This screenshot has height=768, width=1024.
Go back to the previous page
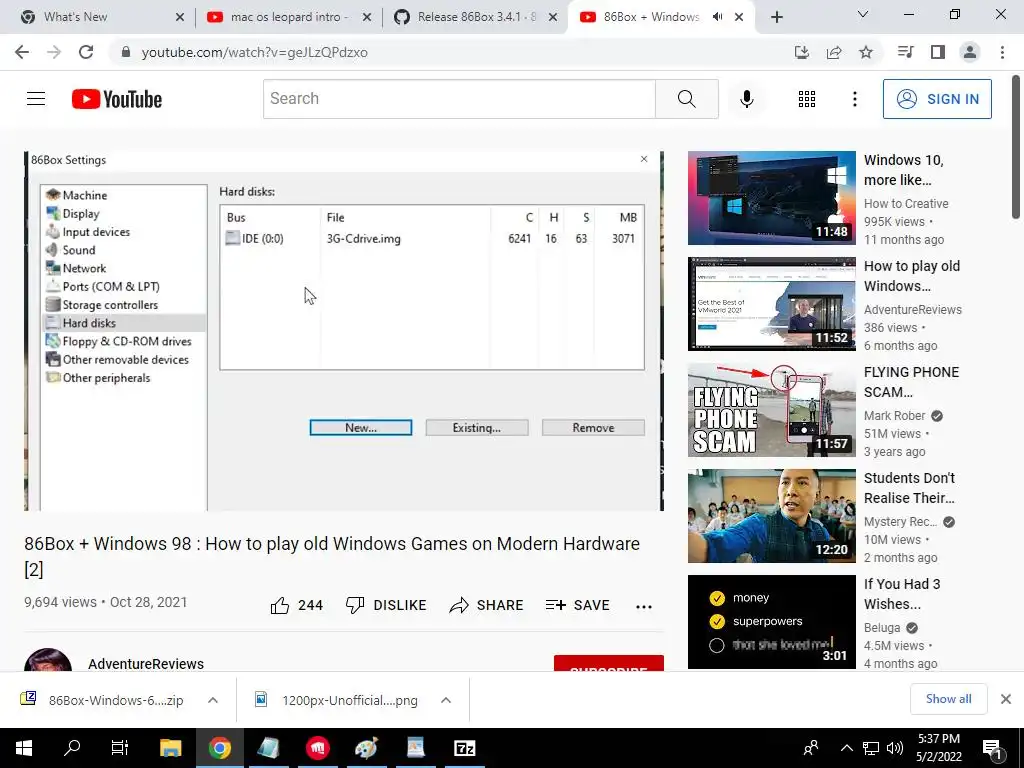pyautogui.click(x=22, y=52)
